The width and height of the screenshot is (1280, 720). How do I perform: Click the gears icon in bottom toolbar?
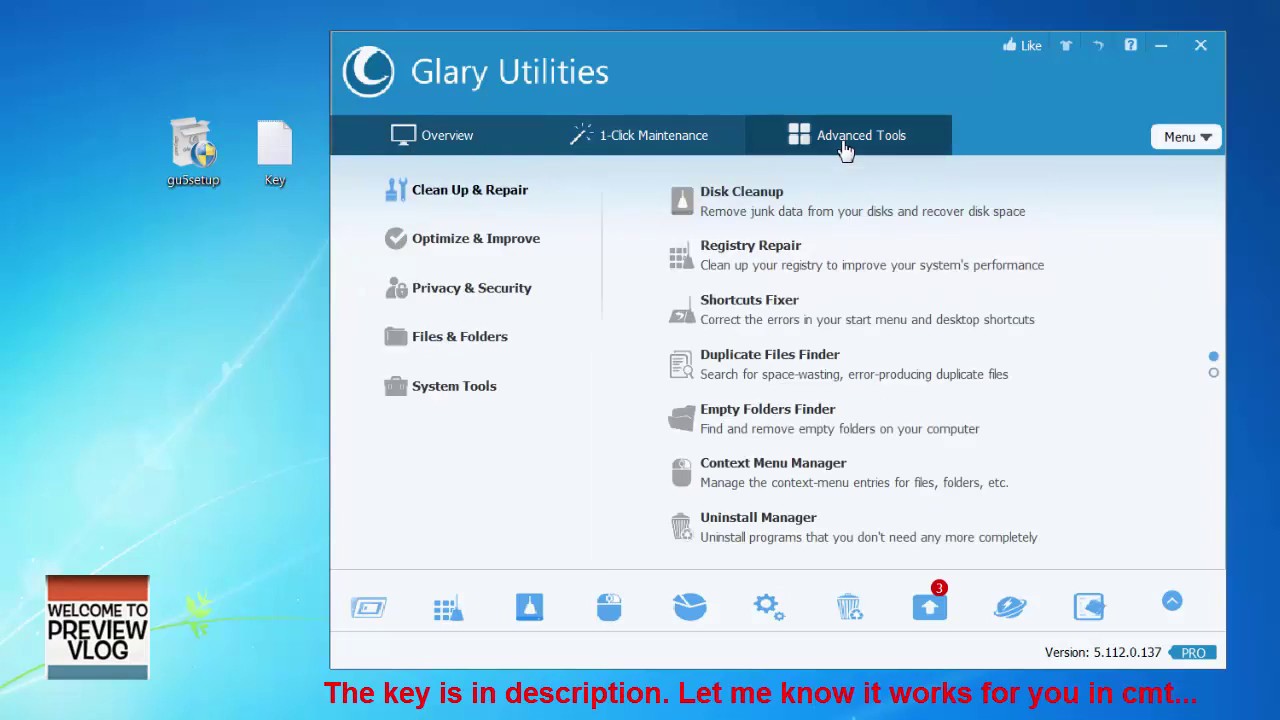click(x=769, y=607)
